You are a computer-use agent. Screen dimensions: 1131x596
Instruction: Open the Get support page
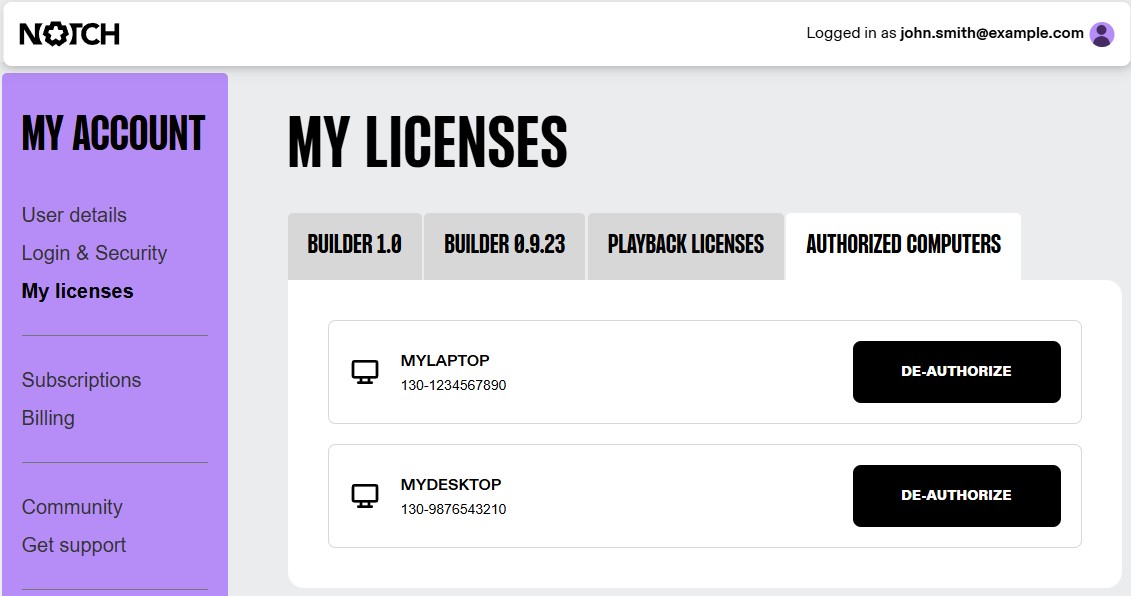click(x=73, y=545)
